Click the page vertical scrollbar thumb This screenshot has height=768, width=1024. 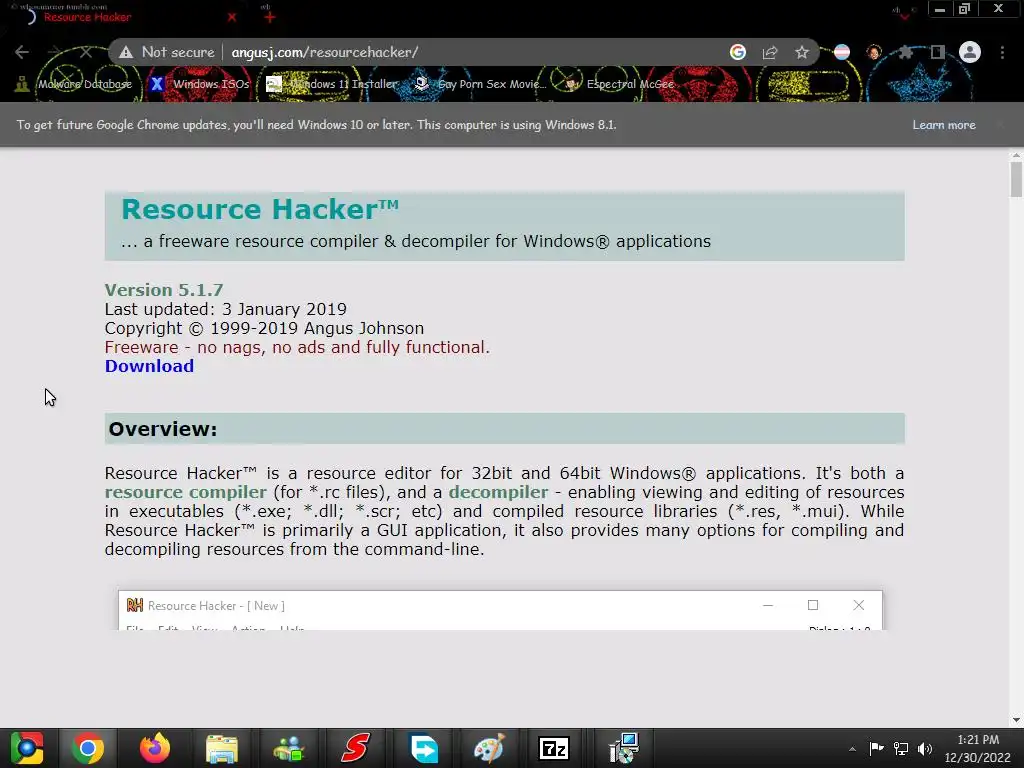(x=1016, y=178)
